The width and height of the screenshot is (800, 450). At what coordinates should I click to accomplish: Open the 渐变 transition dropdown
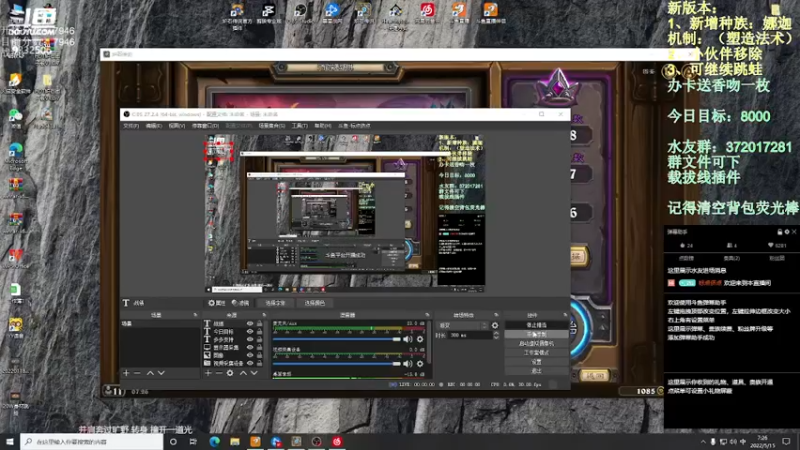463,326
